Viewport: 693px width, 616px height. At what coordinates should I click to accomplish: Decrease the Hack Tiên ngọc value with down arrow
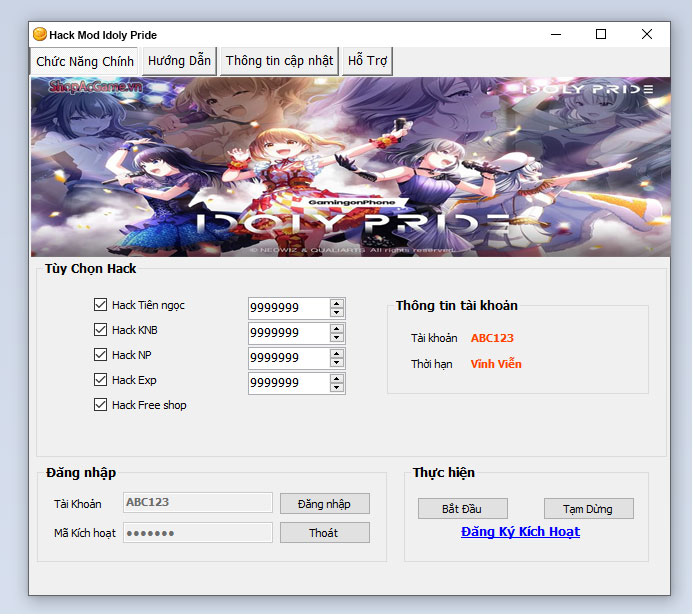[337, 312]
